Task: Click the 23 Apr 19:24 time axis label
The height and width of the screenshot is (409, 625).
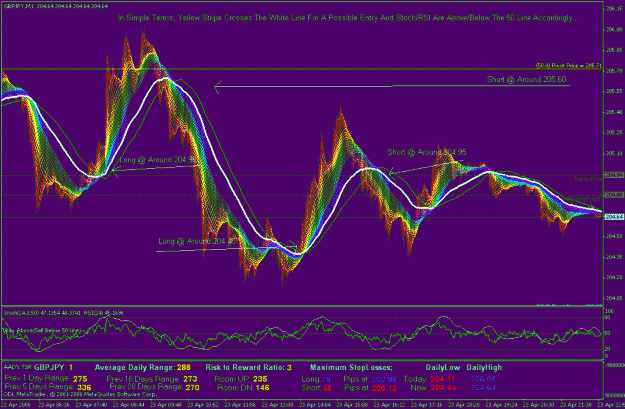Action: click(500, 404)
